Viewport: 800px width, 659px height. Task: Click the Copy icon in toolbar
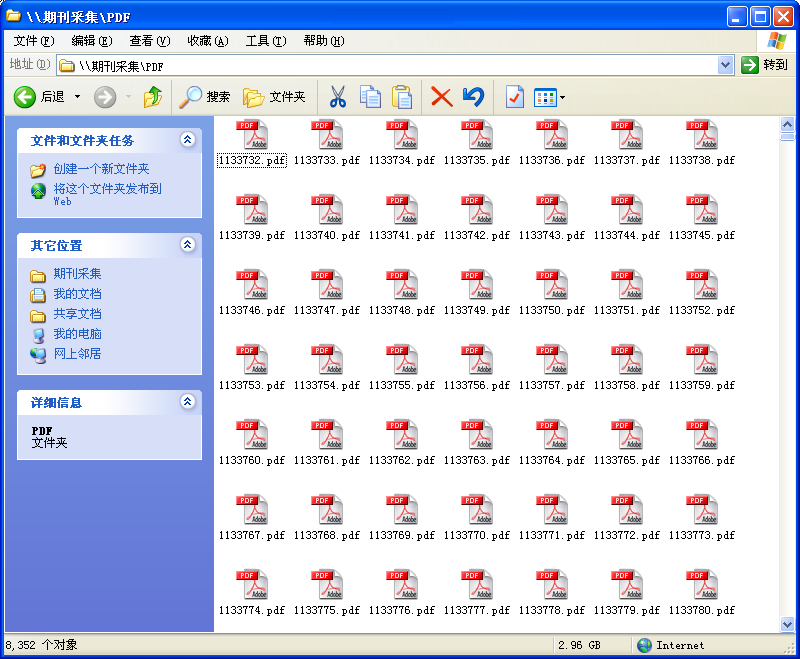(x=370, y=97)
